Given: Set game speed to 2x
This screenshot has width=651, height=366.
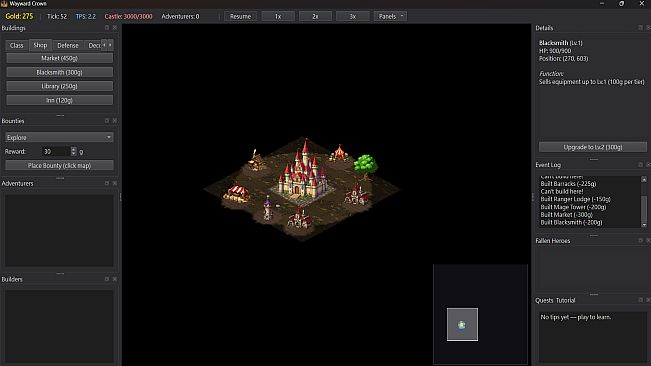Looking at the screenshot, I should pos(315,16).
